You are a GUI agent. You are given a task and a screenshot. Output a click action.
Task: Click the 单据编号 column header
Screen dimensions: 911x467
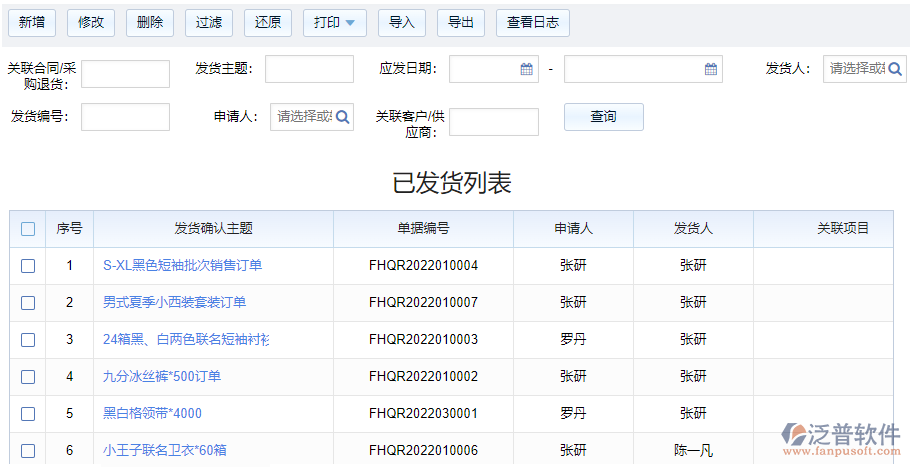(423, 229)
